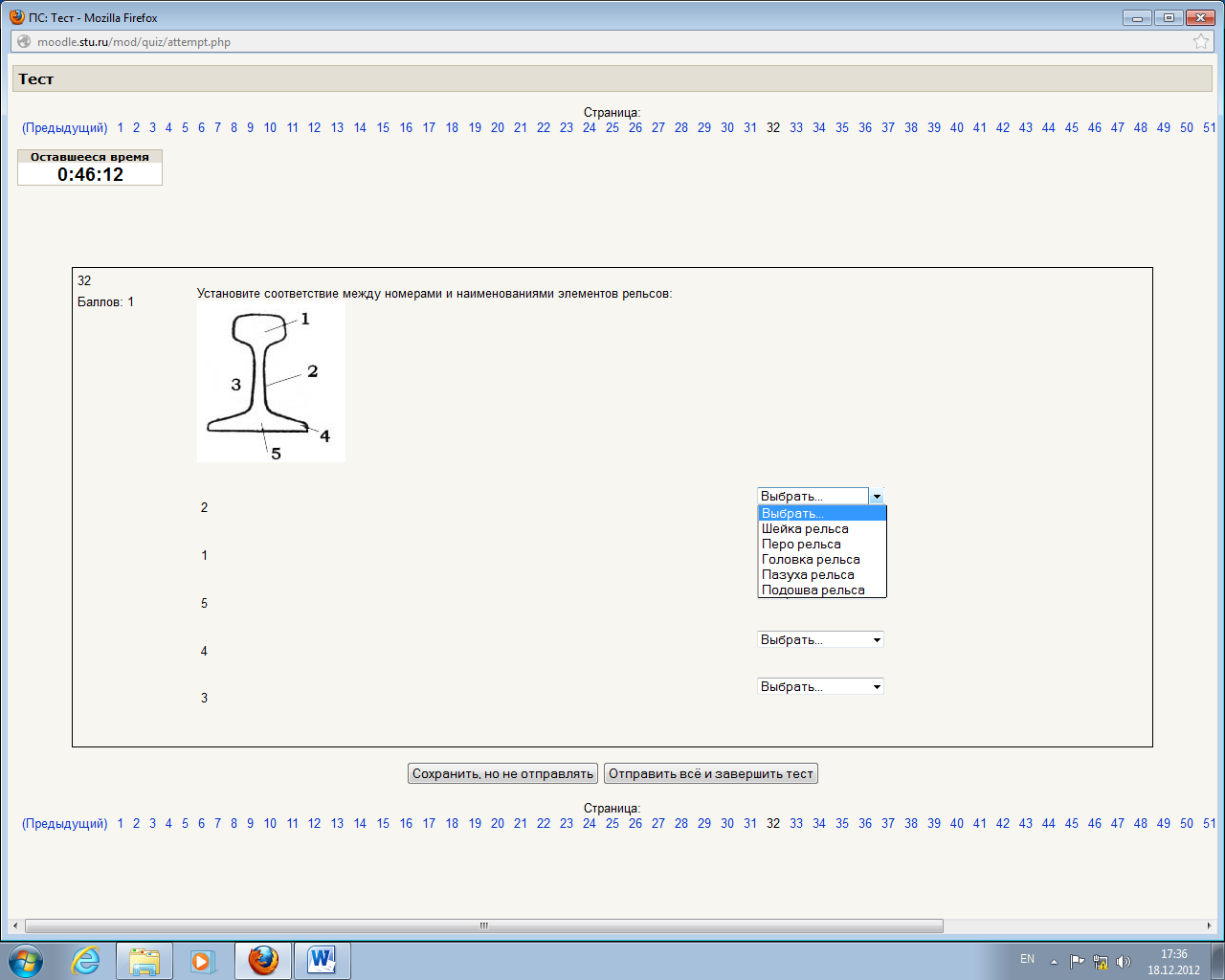
Task: Open dropdown for row 4
Action: (820, 639)
